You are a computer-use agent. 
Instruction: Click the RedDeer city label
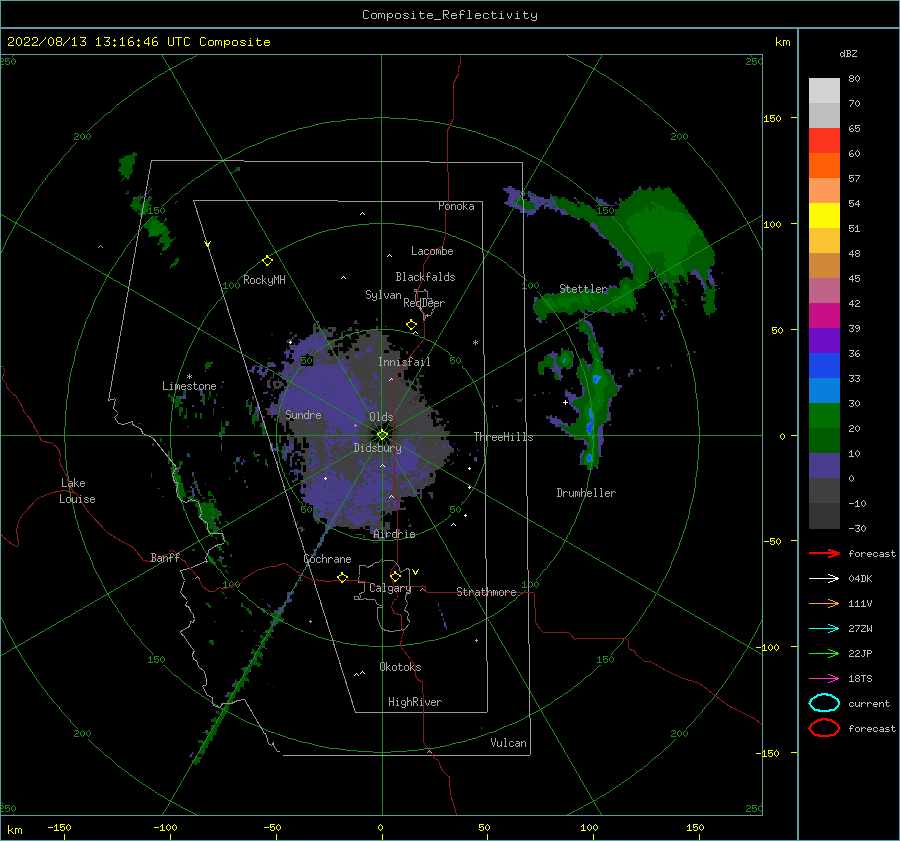tap(424, 303)
